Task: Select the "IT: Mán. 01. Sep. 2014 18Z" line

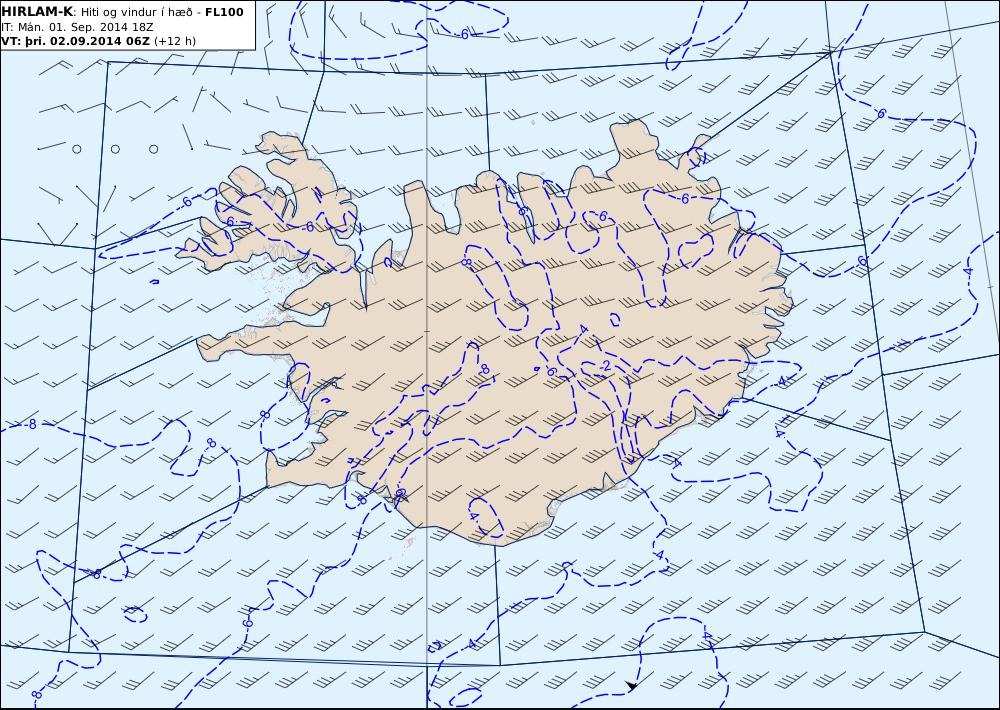Action: (x=77, y=27)
